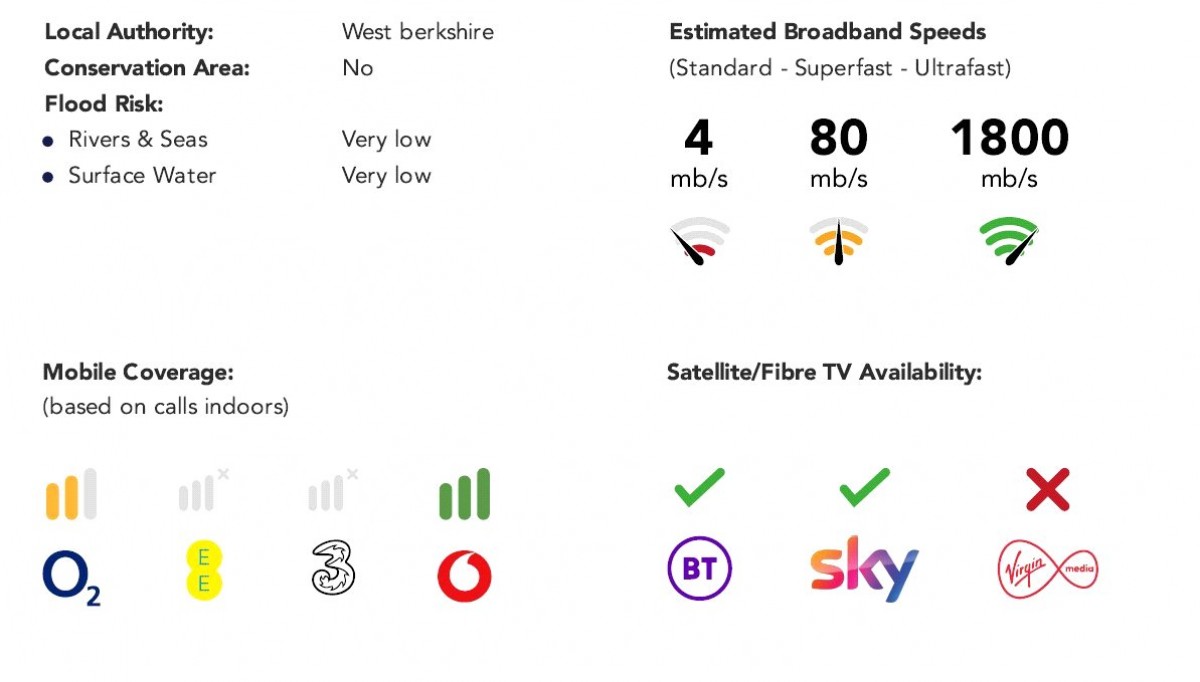
Task: Click the yellow EE network logo
Action: pyautogui.click(x=204, y=573)
